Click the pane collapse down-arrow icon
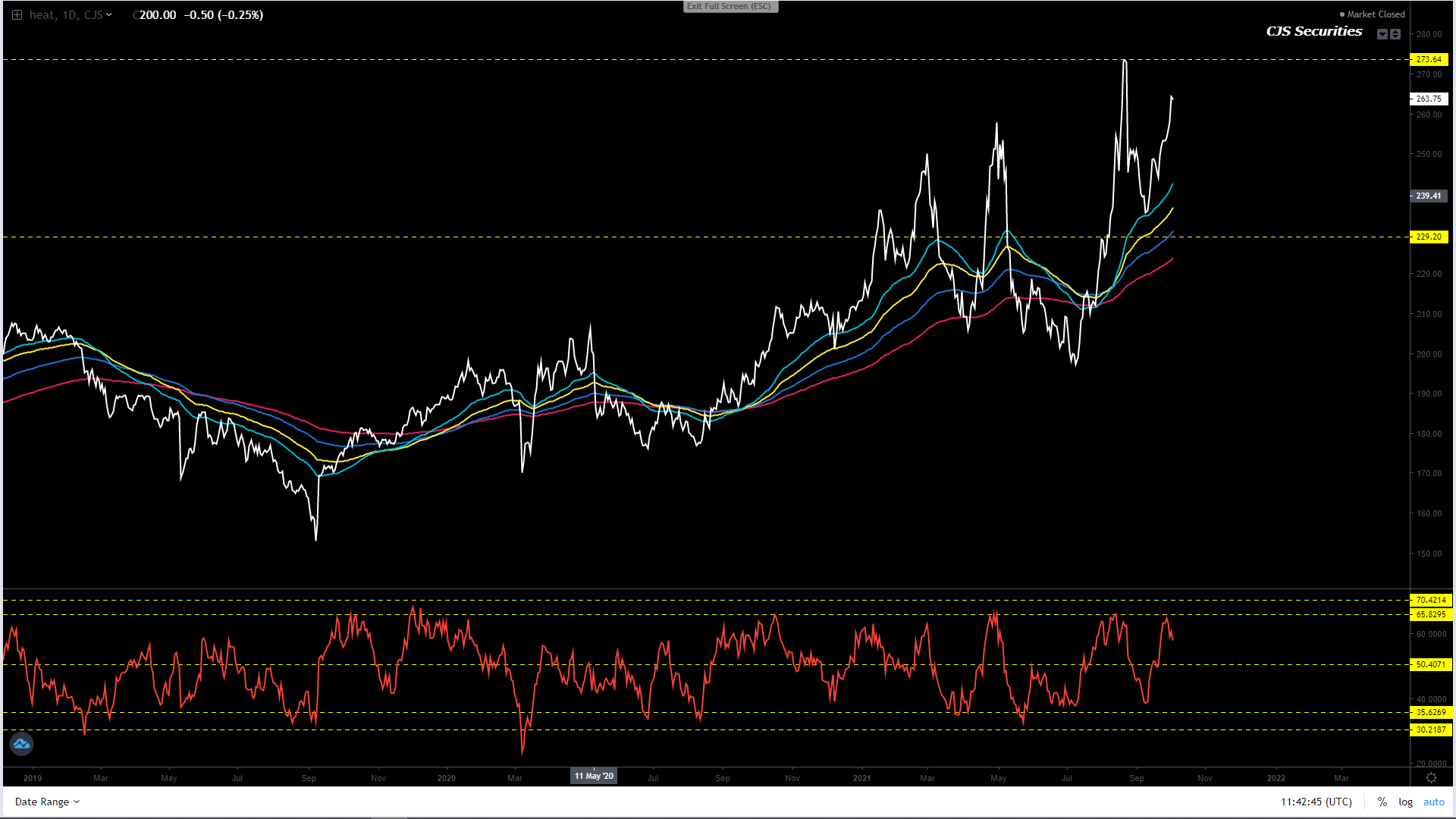This screenshot has height=819, width=1456. (1382, 34)
